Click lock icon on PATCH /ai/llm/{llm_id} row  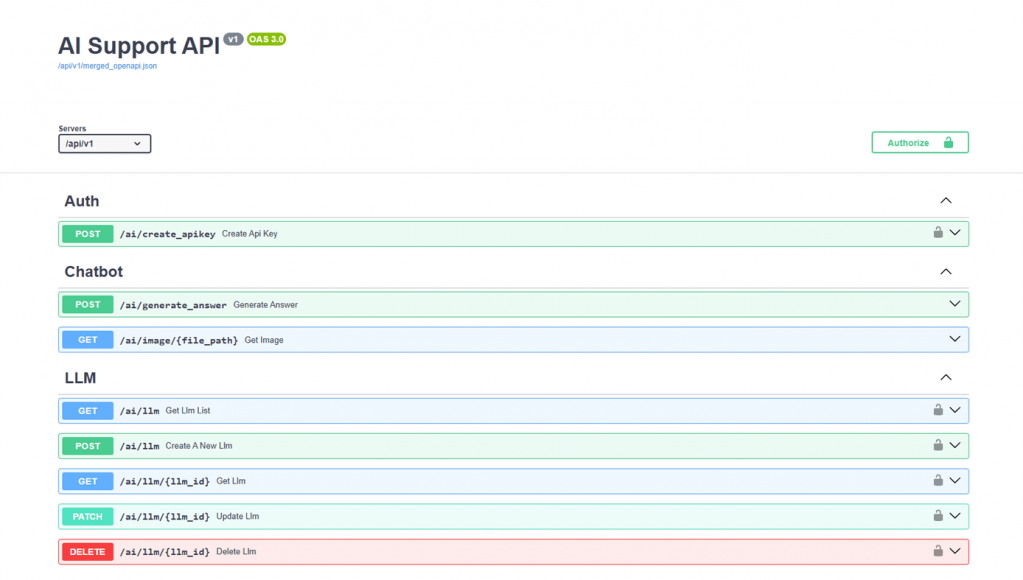point(938,516)
